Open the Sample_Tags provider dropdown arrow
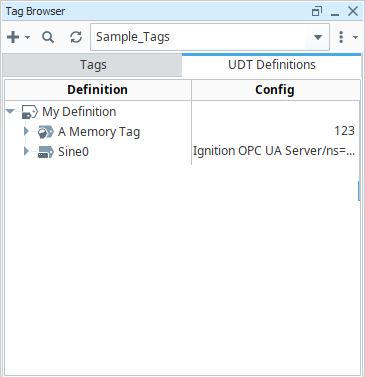Screen dimensions: 365x377 click(x=318, y=37)
